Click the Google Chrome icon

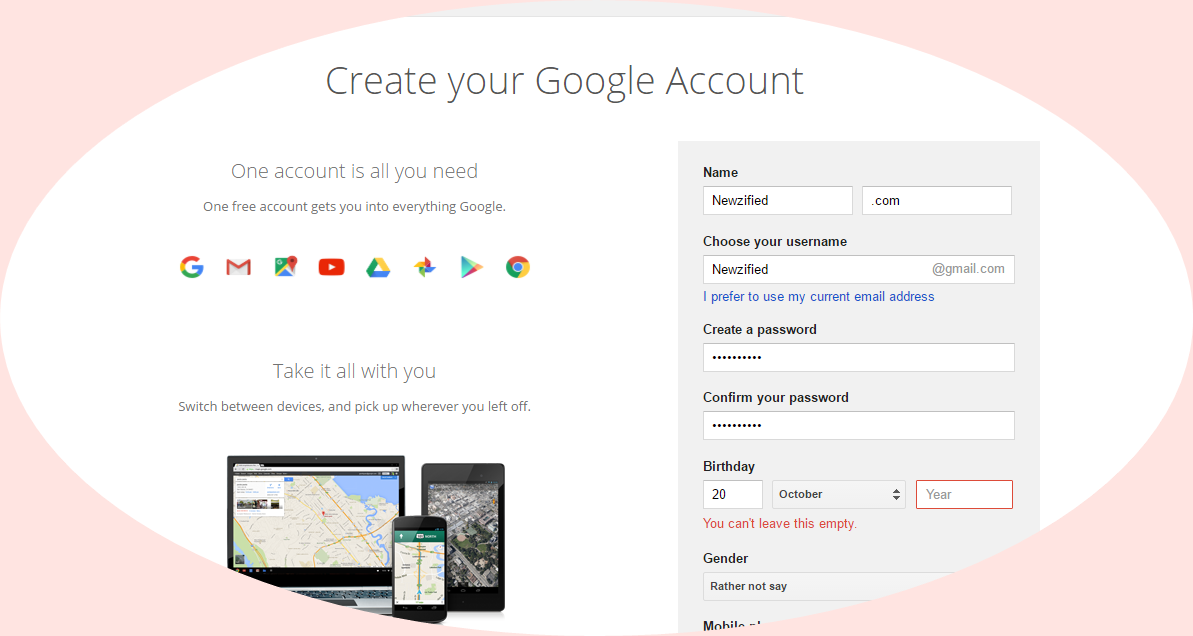[x=517, y=266]
